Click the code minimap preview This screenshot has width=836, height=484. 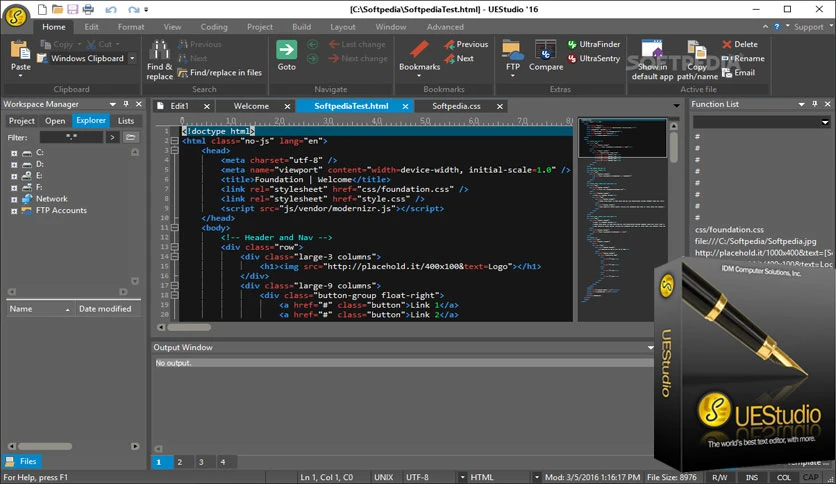click(622, 219)
